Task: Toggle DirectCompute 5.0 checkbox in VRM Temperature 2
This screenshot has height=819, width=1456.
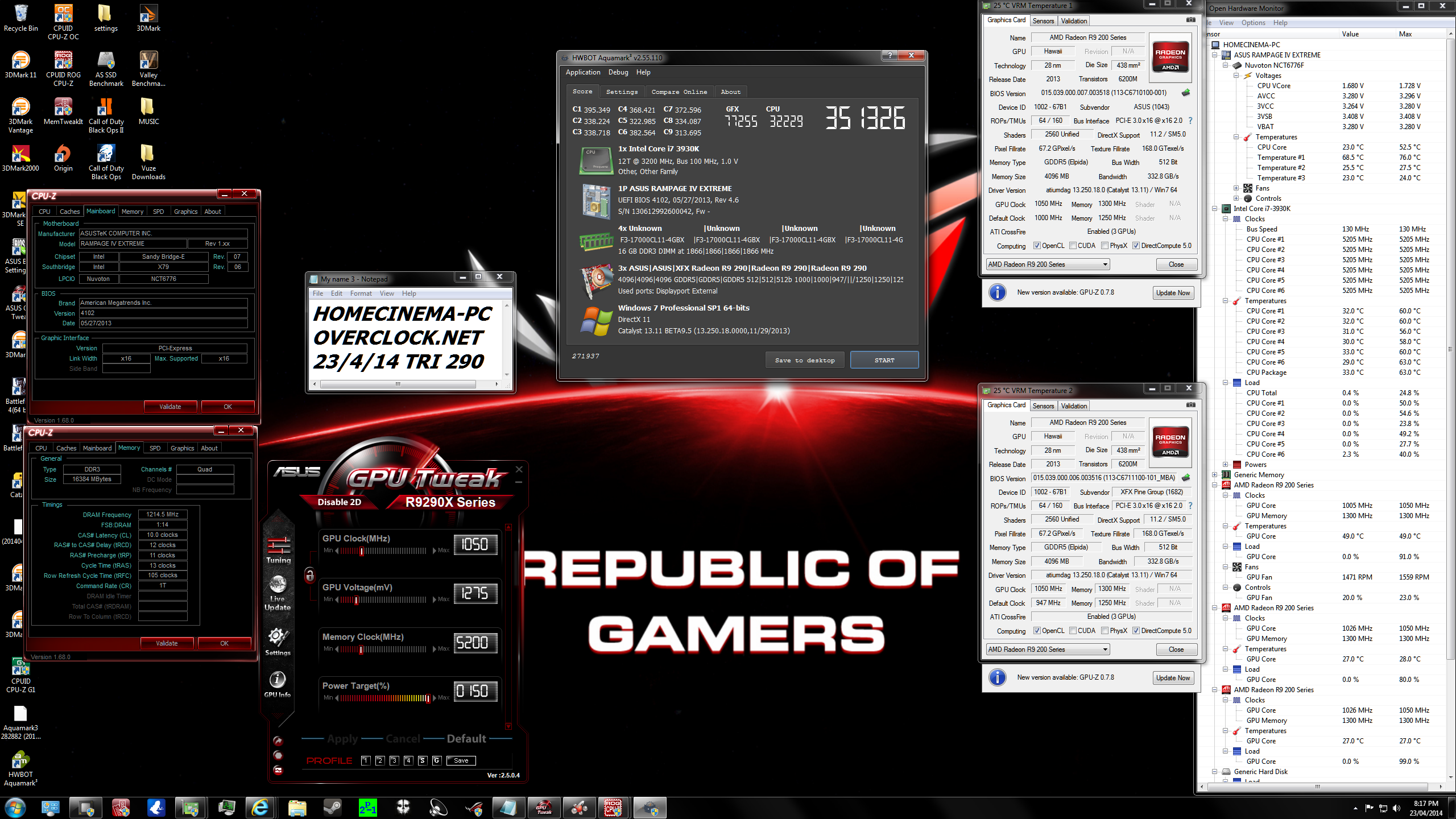Action: click(1136, 631)
